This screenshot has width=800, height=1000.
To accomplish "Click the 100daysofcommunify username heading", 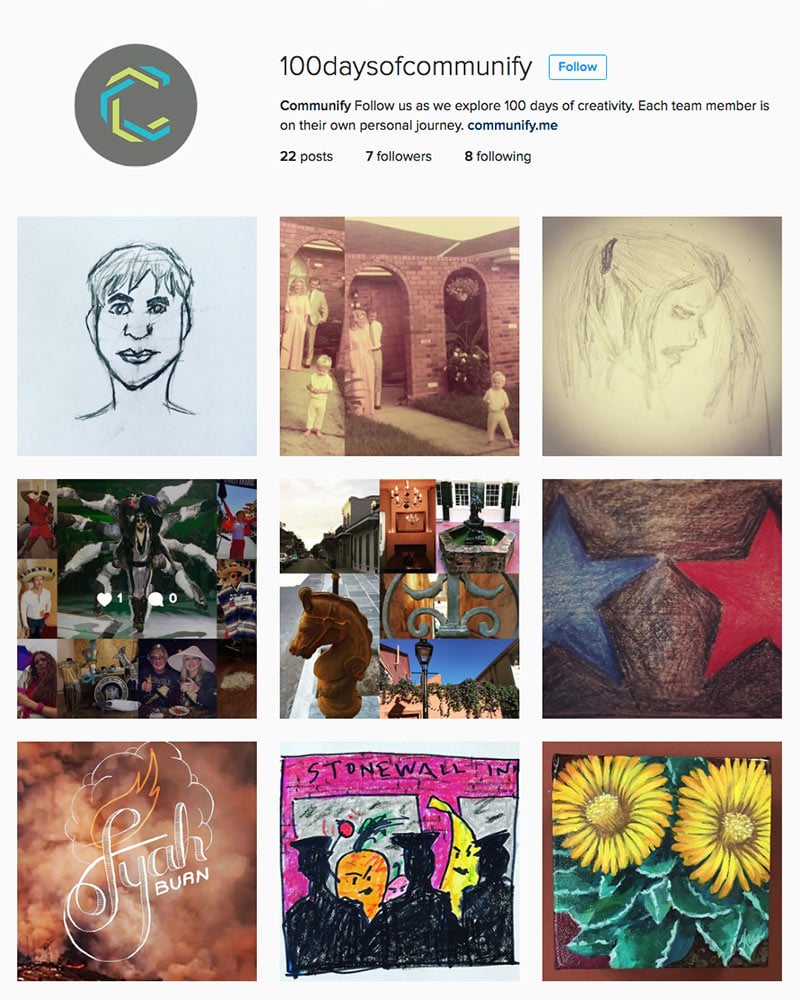I will pyautogui.click(x=406, y=66).
